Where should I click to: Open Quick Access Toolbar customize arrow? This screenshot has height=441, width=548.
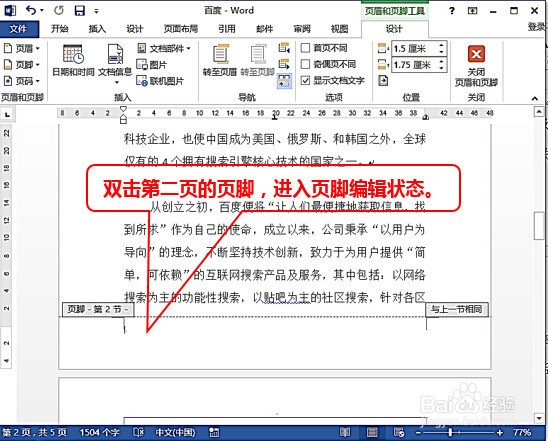tap(96, 11)
